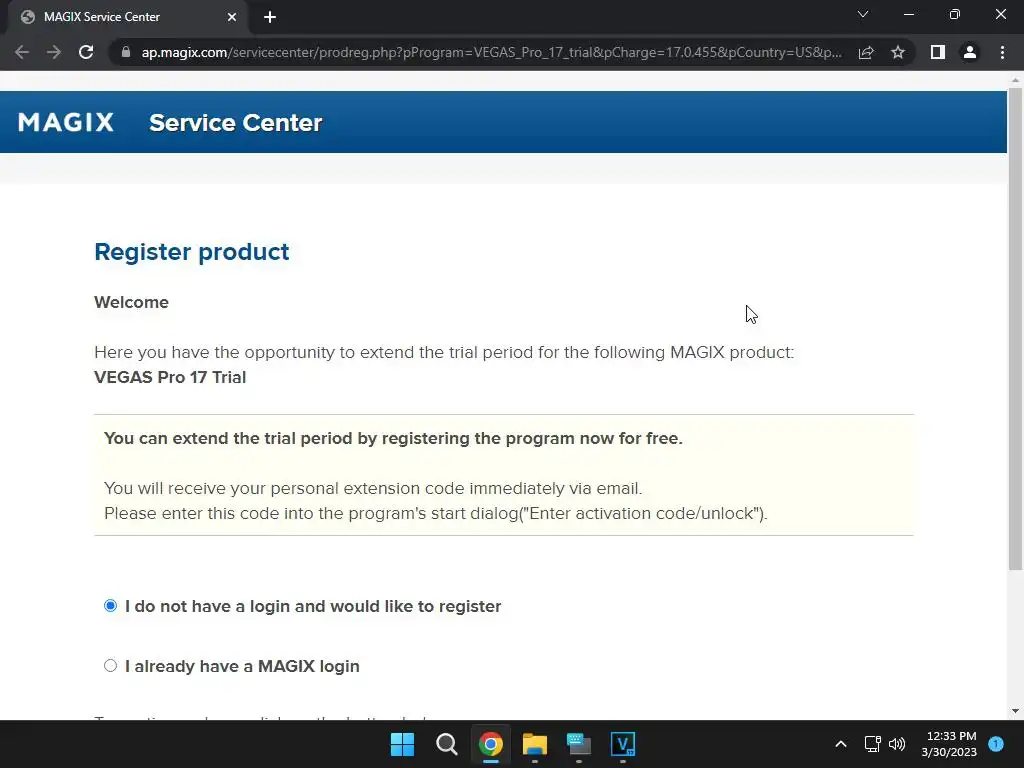Click the browser back arrow
Screen dimensions: 1024x768
click(22, 52)
